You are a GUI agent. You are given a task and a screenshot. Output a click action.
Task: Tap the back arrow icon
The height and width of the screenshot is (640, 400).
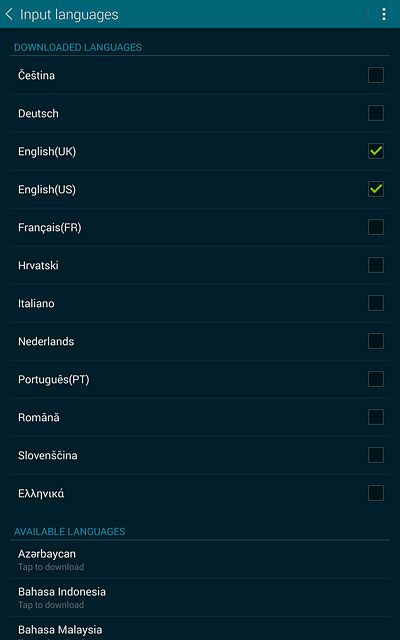[x=9, y=14]
